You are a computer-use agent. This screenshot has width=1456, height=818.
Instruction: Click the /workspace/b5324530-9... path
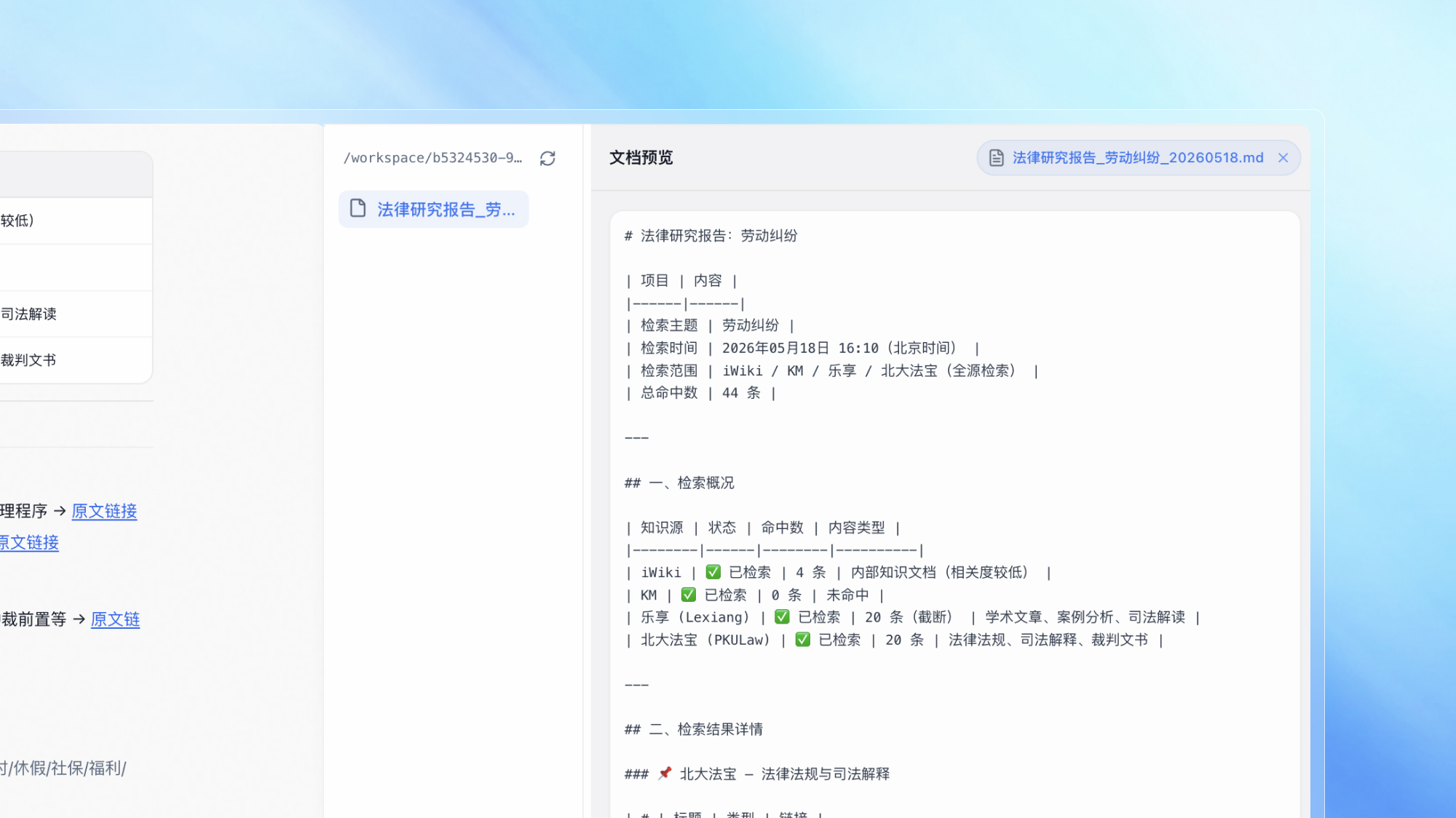point(432,158)
